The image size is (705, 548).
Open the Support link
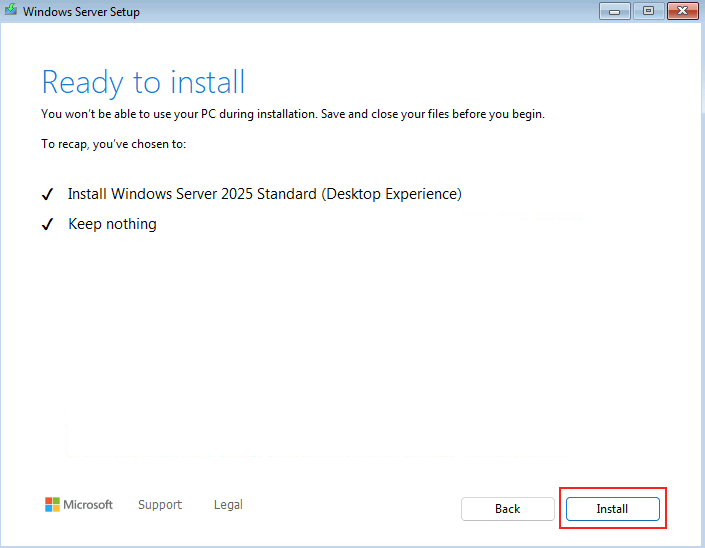click(160, 504)
